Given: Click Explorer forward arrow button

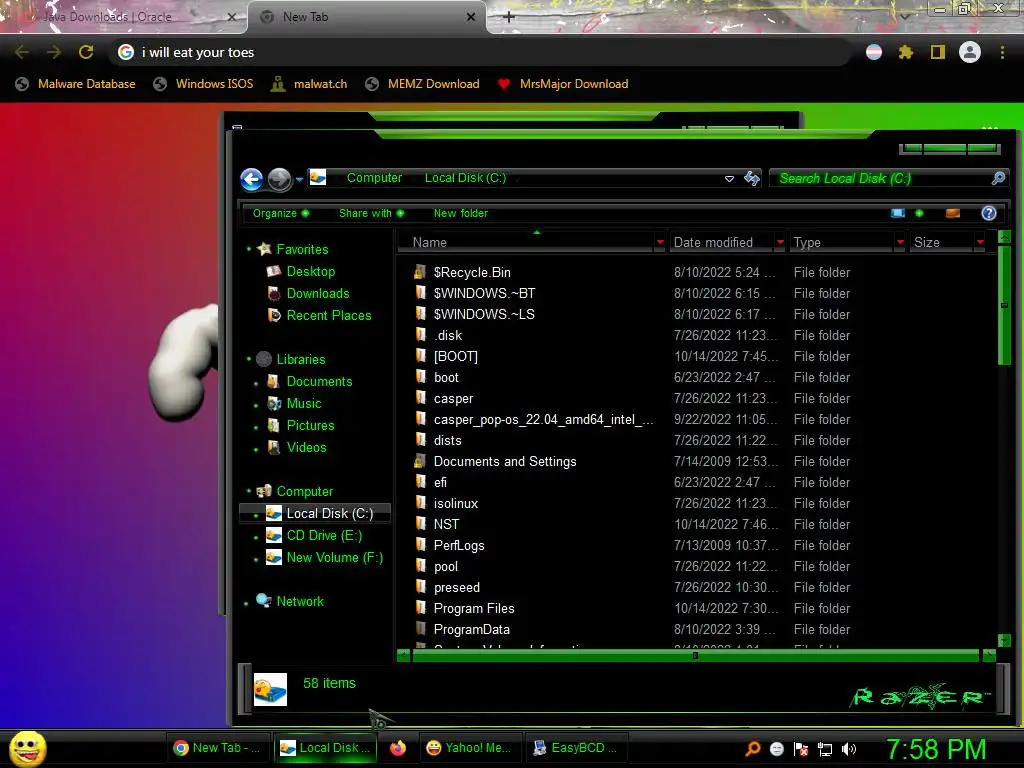Looking at the screenshot, I should 280,179.
